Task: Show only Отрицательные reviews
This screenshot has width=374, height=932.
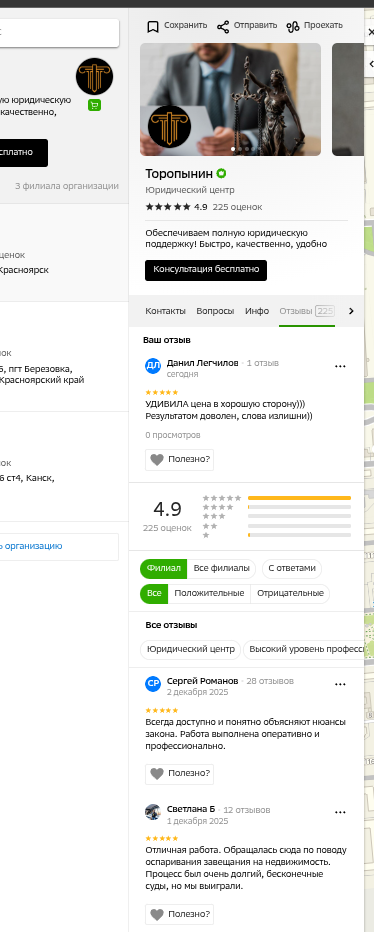Action: [x=290, y=593]
